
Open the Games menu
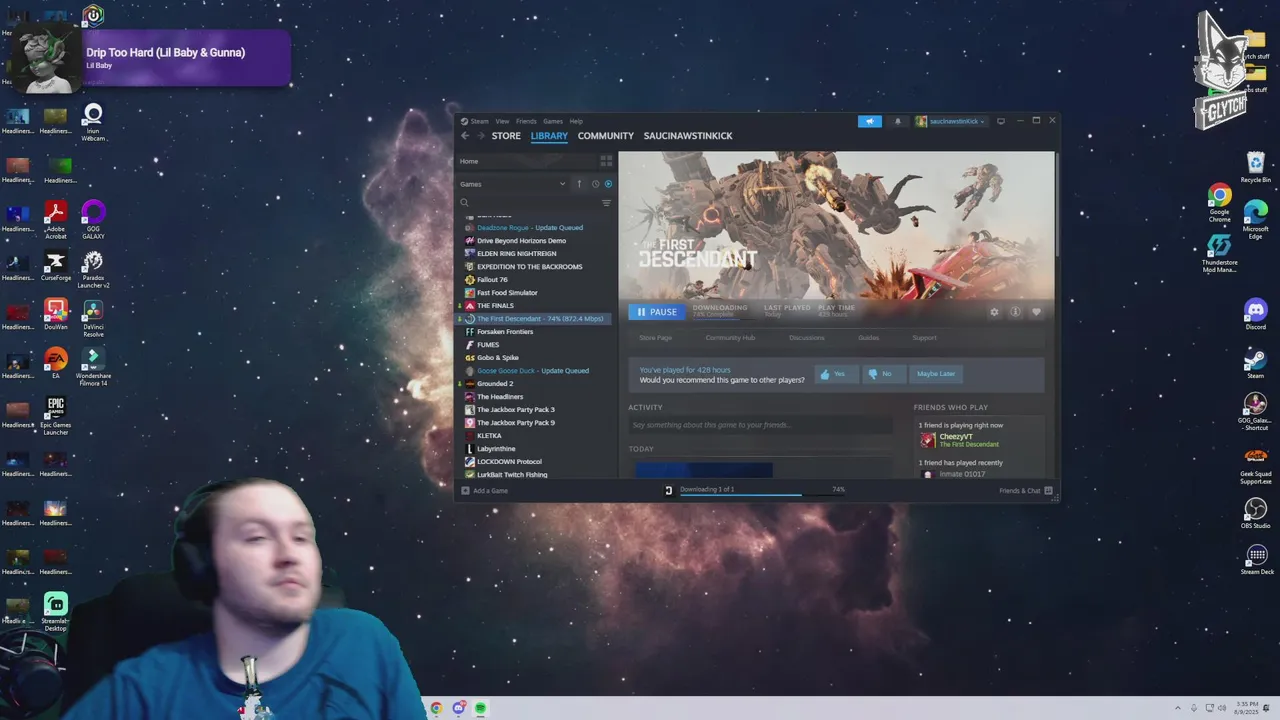tap(553, 121)
